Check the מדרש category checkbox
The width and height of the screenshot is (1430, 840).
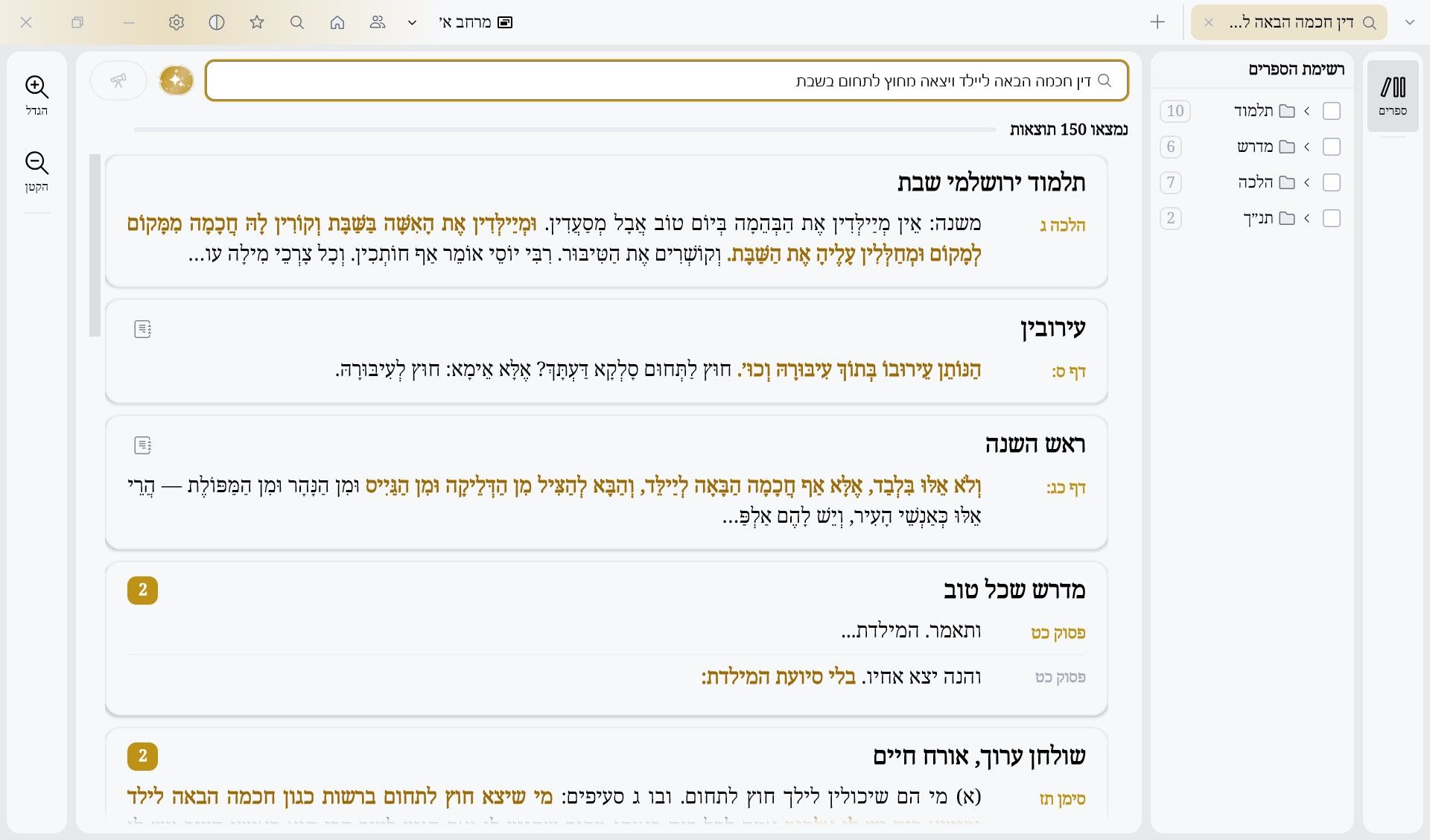(x=1332, y=147)
